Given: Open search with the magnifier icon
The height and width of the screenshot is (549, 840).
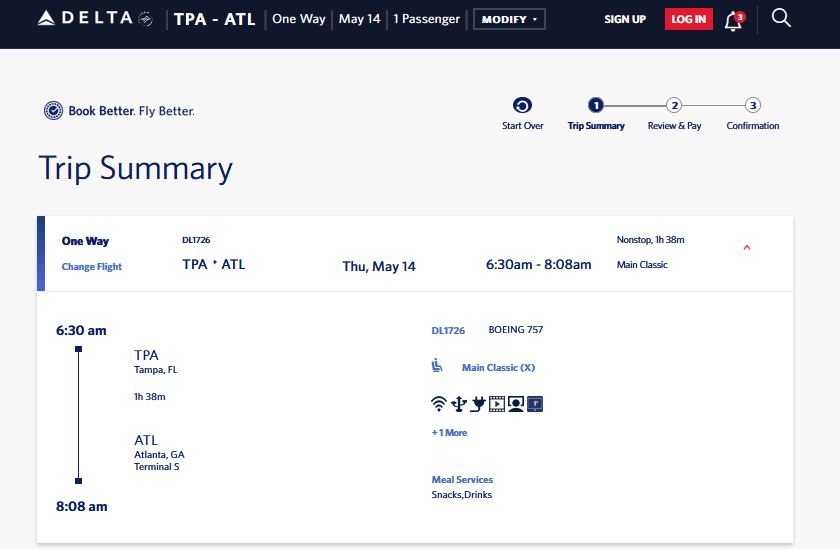Looking at the screenshot, I should [781, 18].
